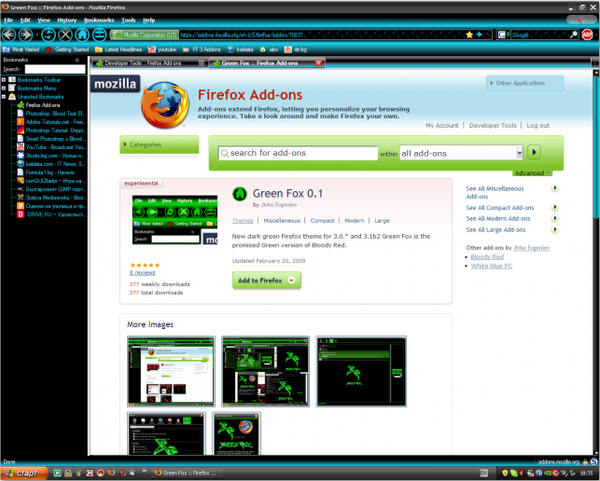
Task: Open the kaldata toolbar bookmark
Action: (240, 49)
